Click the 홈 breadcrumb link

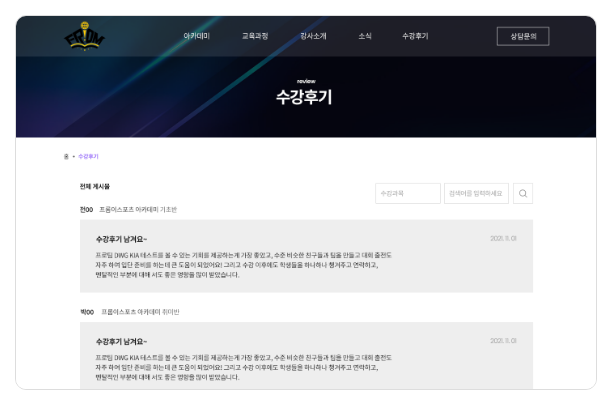[67, 157]
